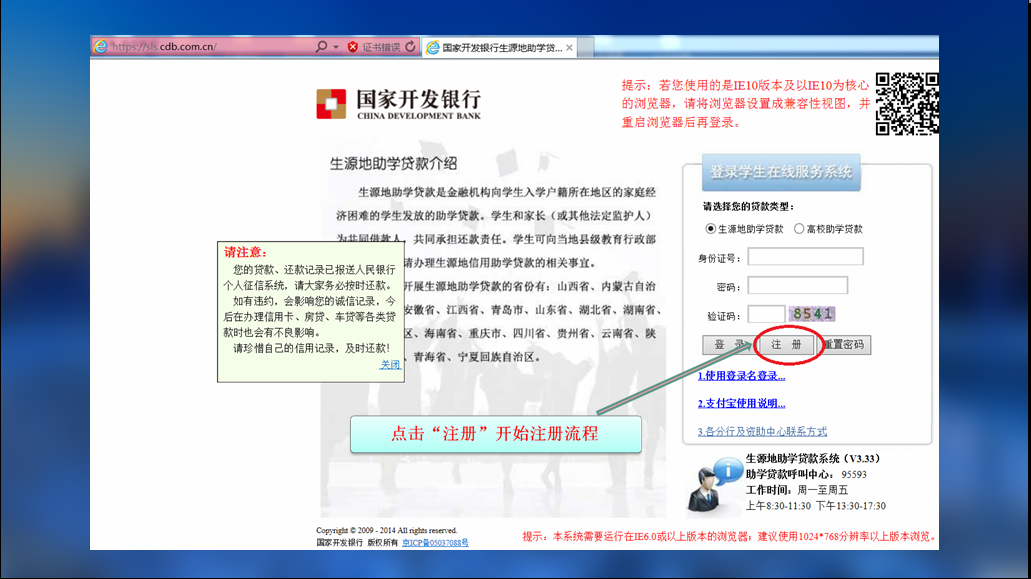Focus the 身份证号 input field
This screenshot has width=1031, height=579.
805,257
